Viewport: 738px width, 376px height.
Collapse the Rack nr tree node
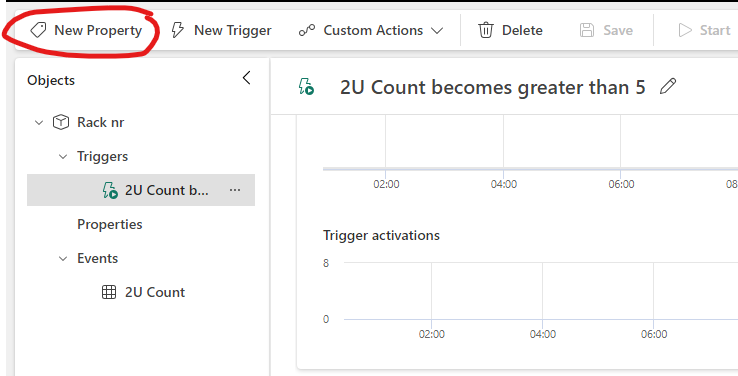coord(39,123)
